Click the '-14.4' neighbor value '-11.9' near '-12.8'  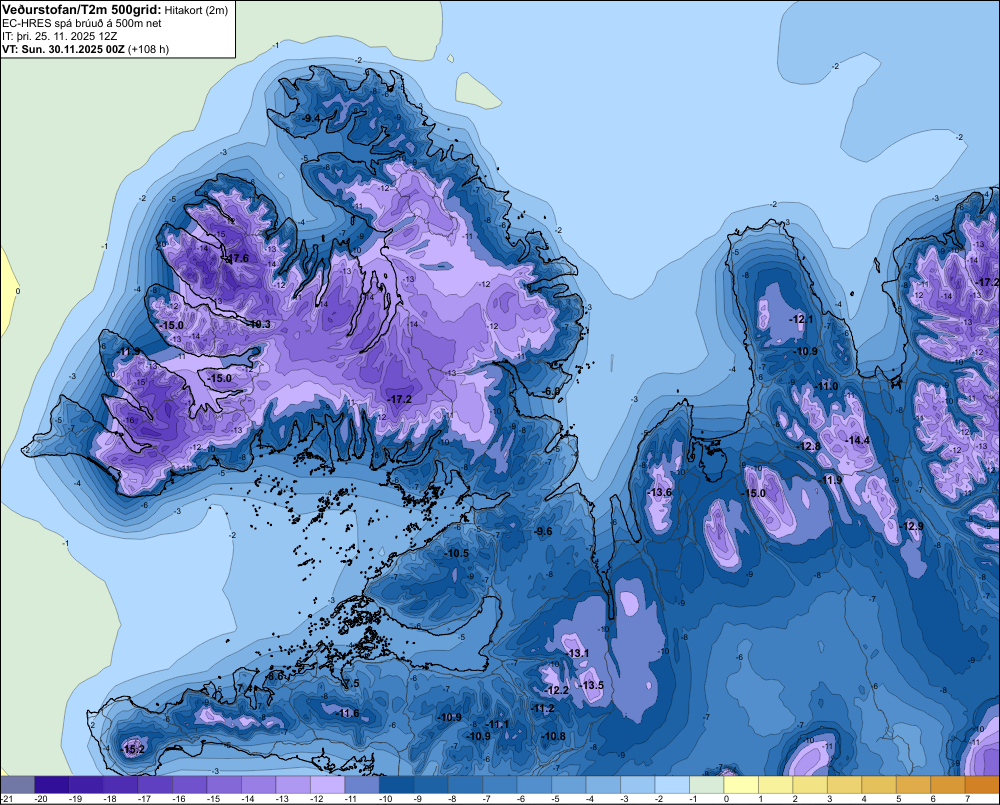tap(832, 480)
